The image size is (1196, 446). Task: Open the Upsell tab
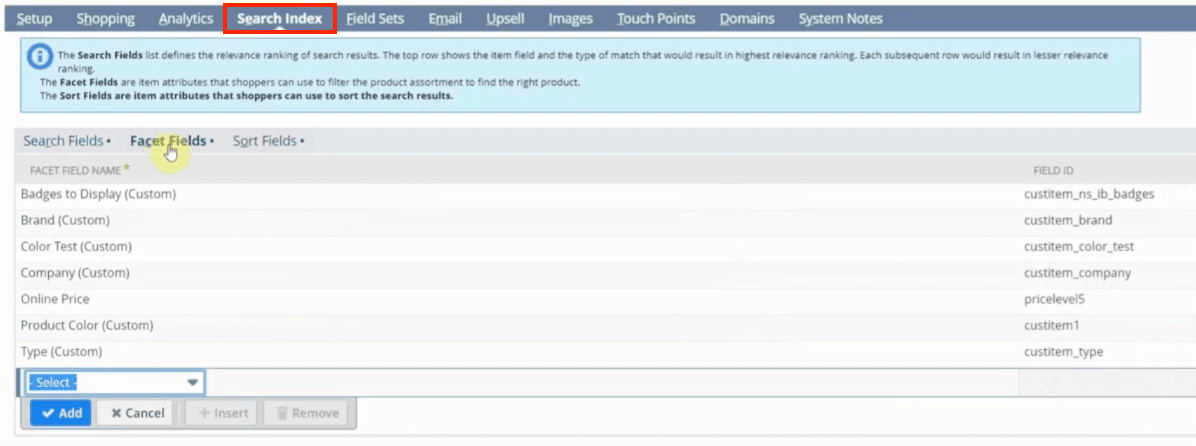505,19
